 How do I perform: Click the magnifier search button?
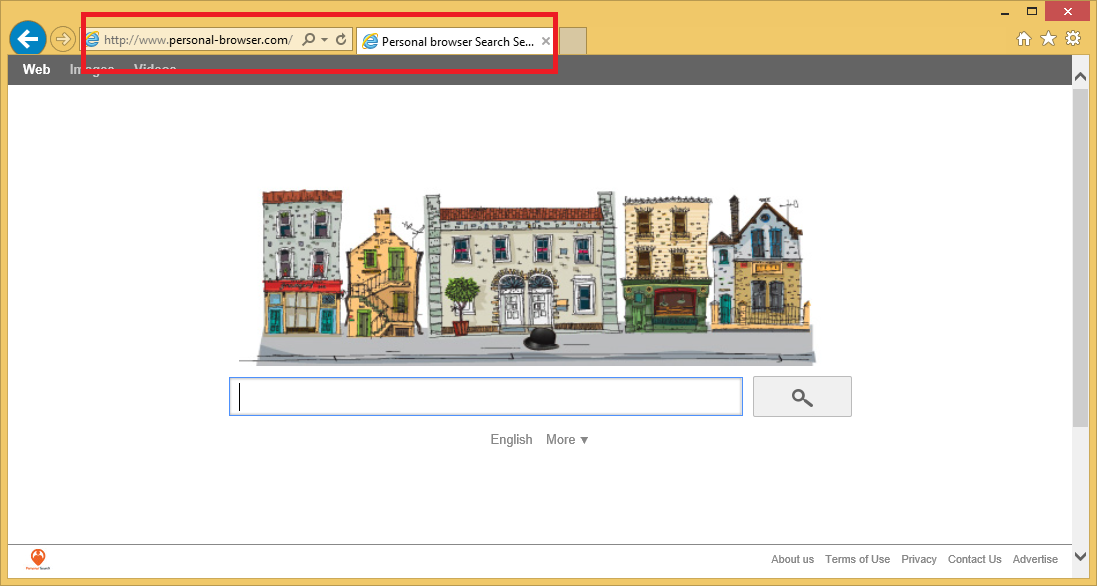click(x=802, y=397)
